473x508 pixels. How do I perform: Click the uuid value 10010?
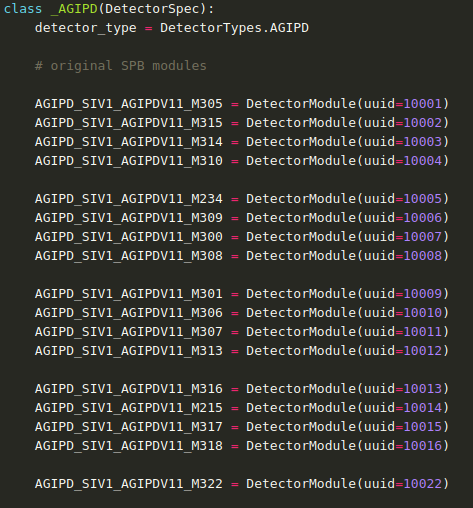423,313
